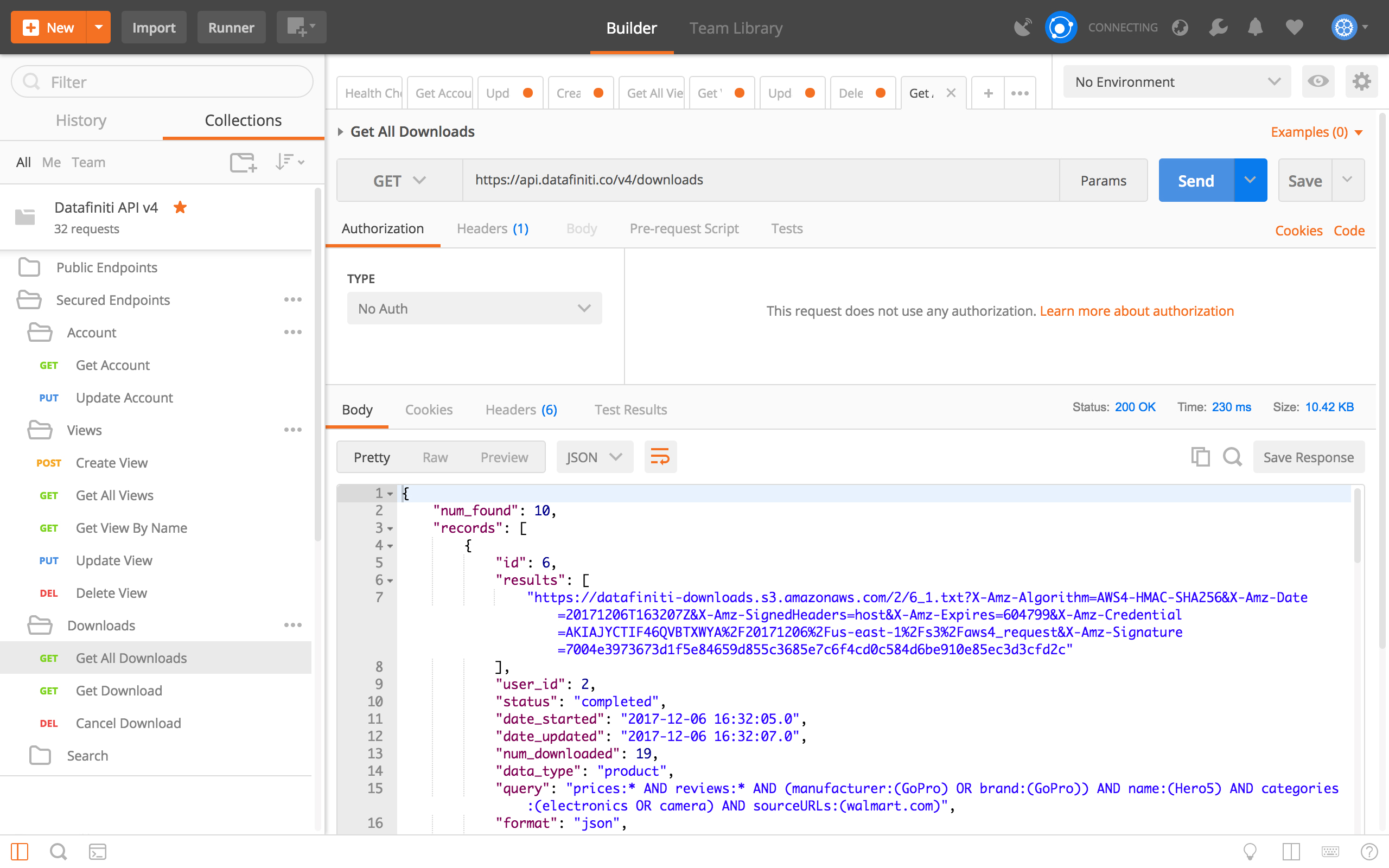Open the browse globe icon
Image resolution: width=1389 pixels, height=868 pixels.
pyautogui.click(x=1180, y=27)
